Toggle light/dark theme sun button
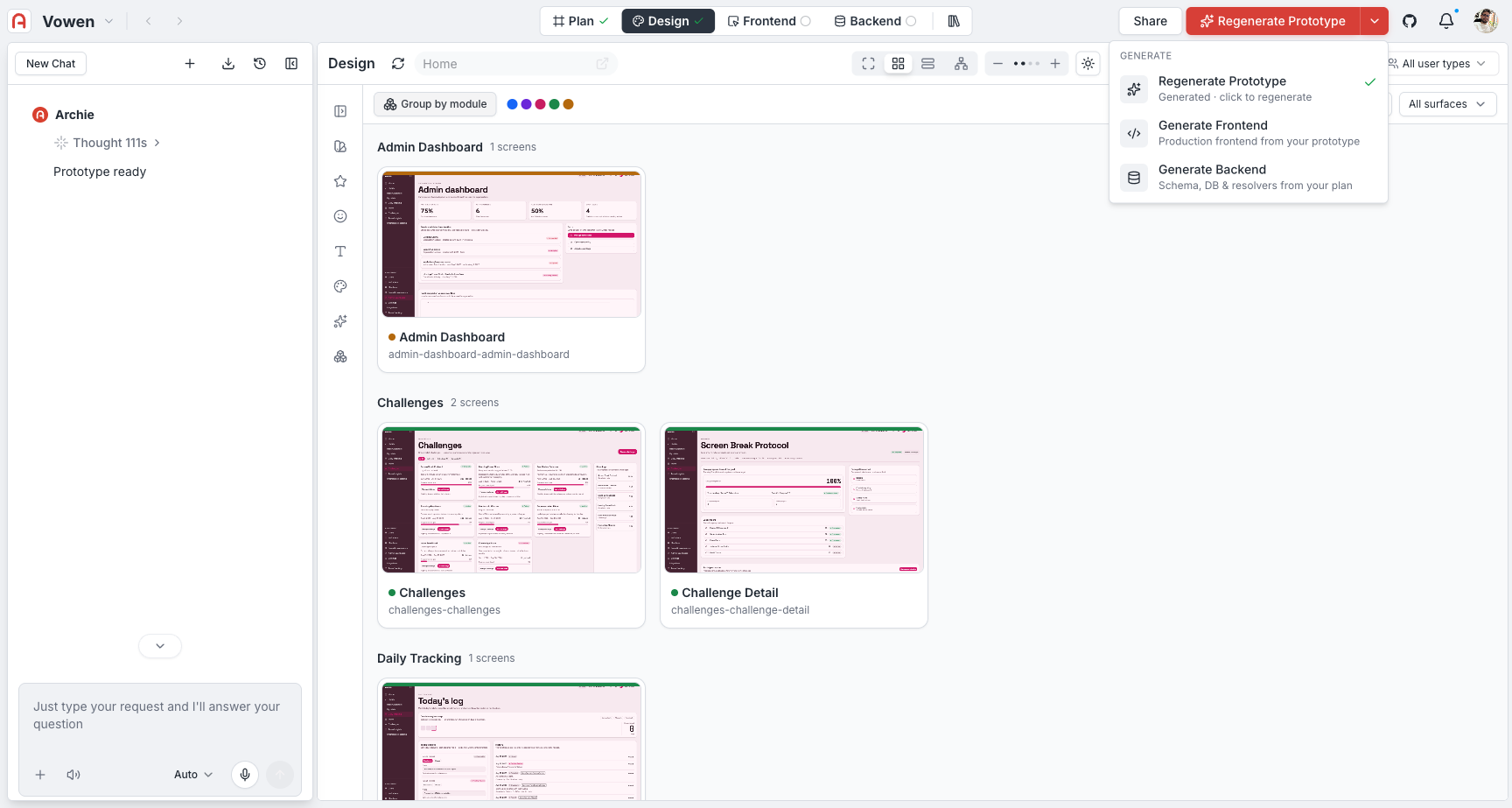The height and width of the screenshot is (808, 1512). 1088,64
